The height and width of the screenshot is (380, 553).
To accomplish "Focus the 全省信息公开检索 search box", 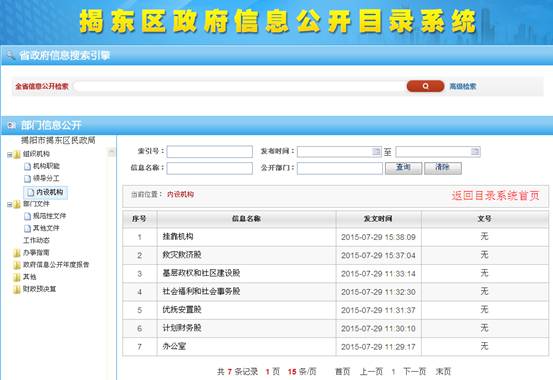I will tap(238, 86).
